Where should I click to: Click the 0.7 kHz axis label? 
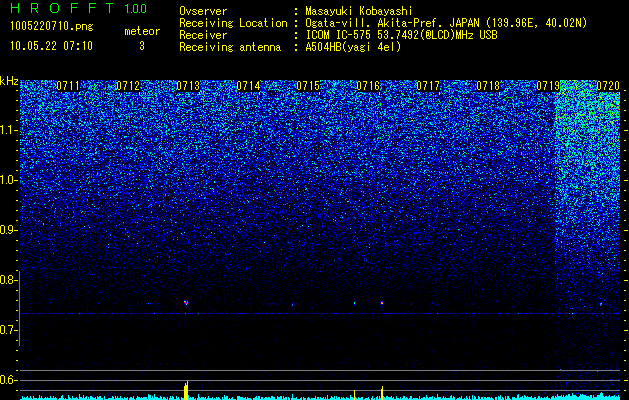tap(8, 330)
